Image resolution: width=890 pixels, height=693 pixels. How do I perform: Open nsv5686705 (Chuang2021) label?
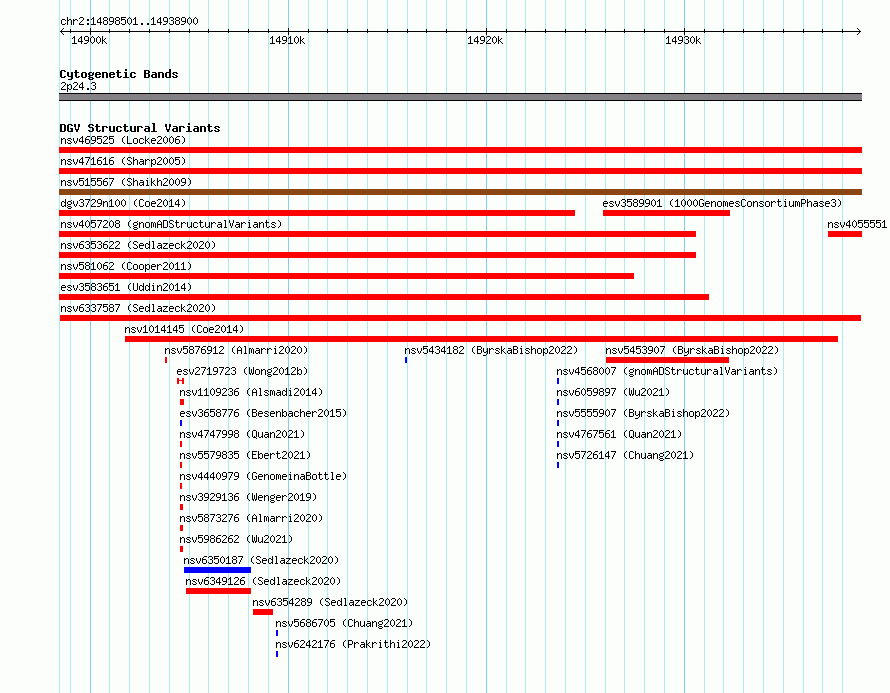344,623
